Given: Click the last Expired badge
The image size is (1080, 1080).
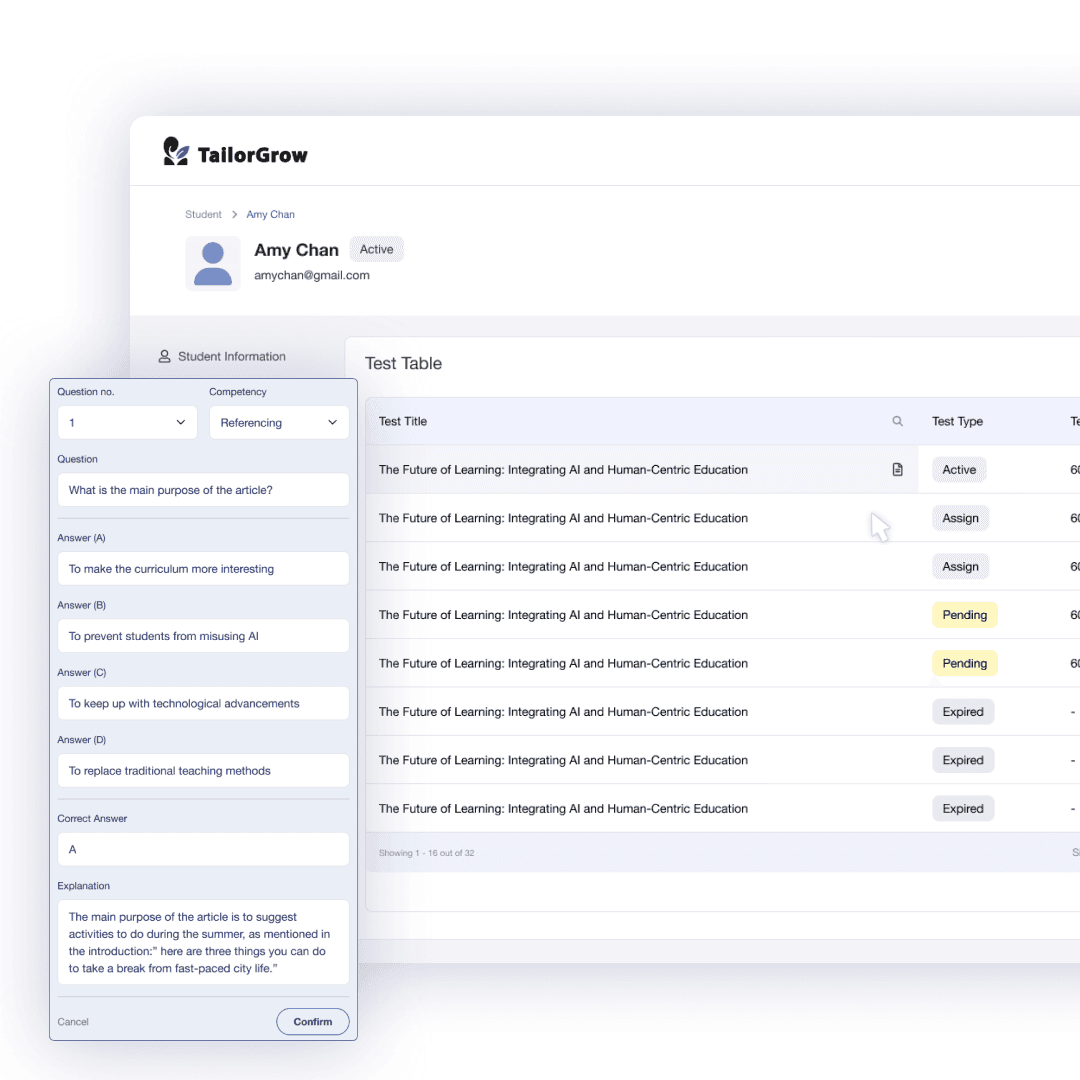Looking at the screenshot, I should click(963, 809).
